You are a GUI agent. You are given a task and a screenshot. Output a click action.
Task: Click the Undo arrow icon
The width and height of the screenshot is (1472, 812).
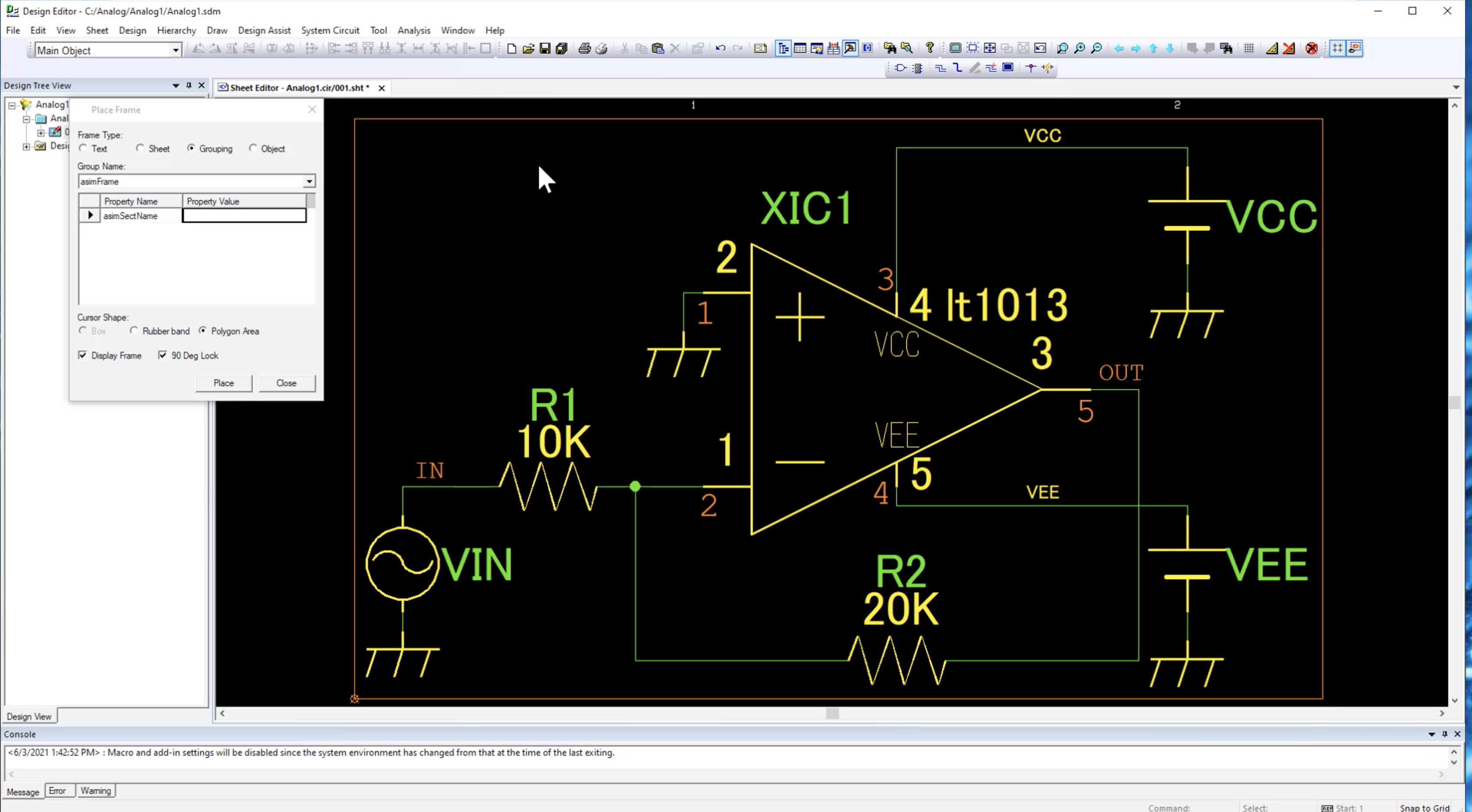(x=720, y=49)
